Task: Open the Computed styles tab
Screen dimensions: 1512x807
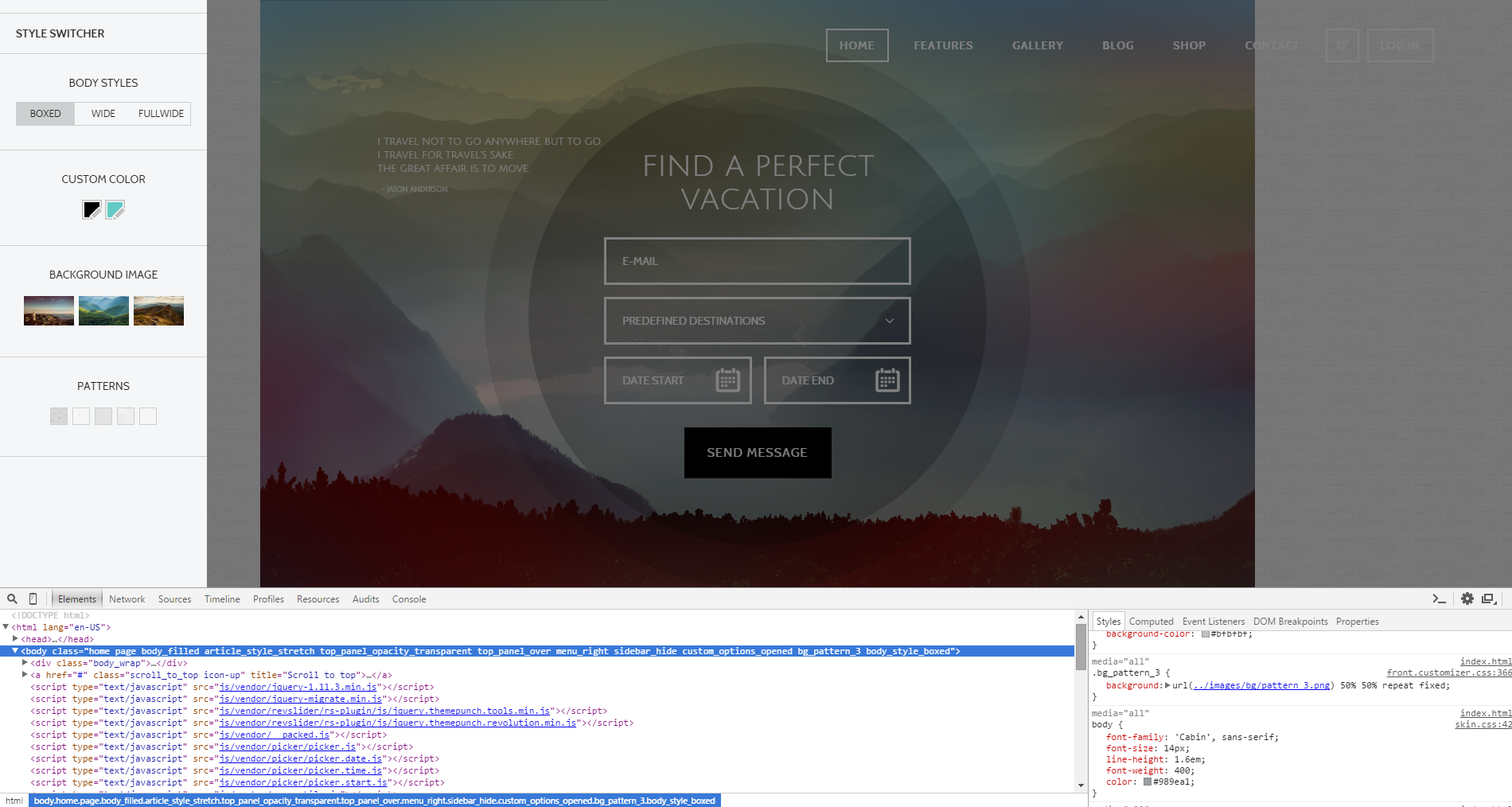Action: click(x=1151, y=622)
